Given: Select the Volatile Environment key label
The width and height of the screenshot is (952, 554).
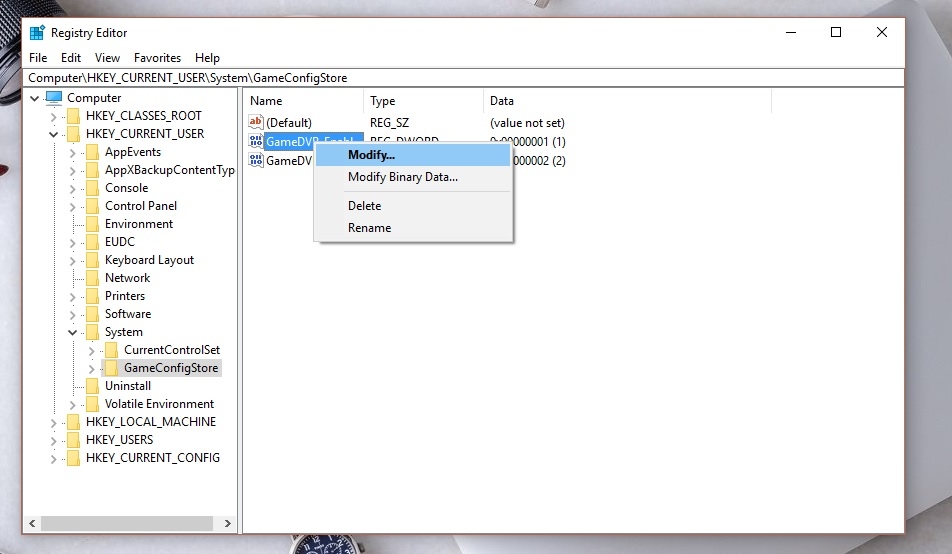Looking at the screenshot, I should (x=159, y=404).
